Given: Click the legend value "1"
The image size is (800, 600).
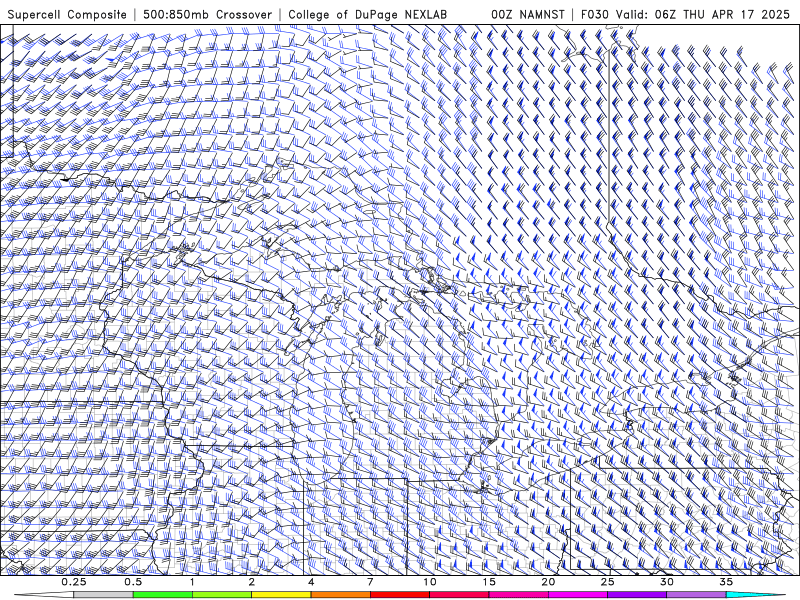Looking at the screenshot, I should [x=192, y=582].
